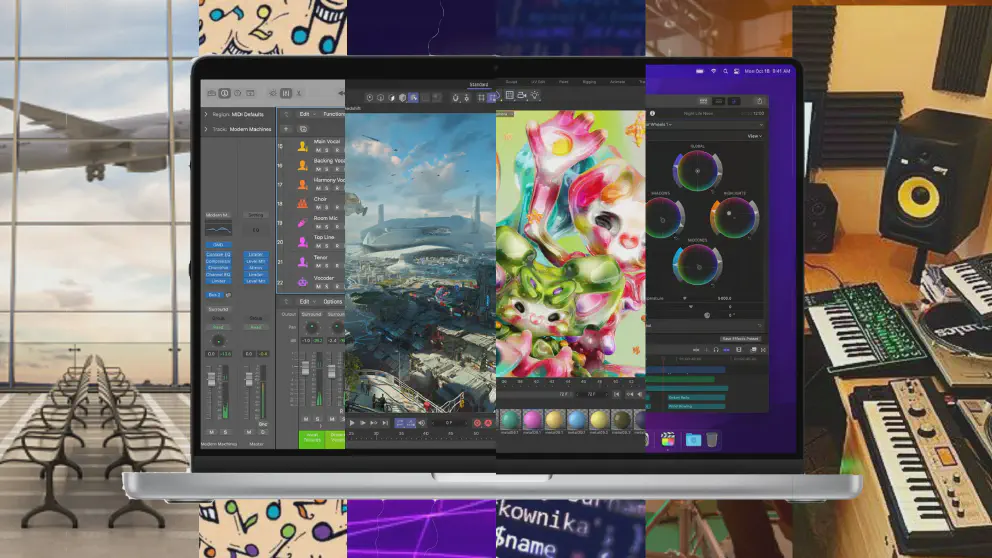The image size is (992, 558).
Task: Duplicate track icon next to plus
Action: tap(303, 129)
